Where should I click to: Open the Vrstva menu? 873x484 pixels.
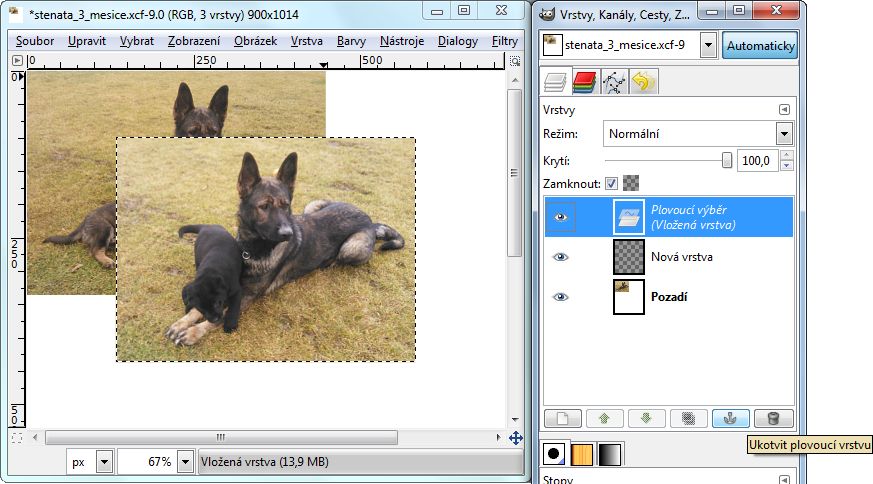[307, 41]
